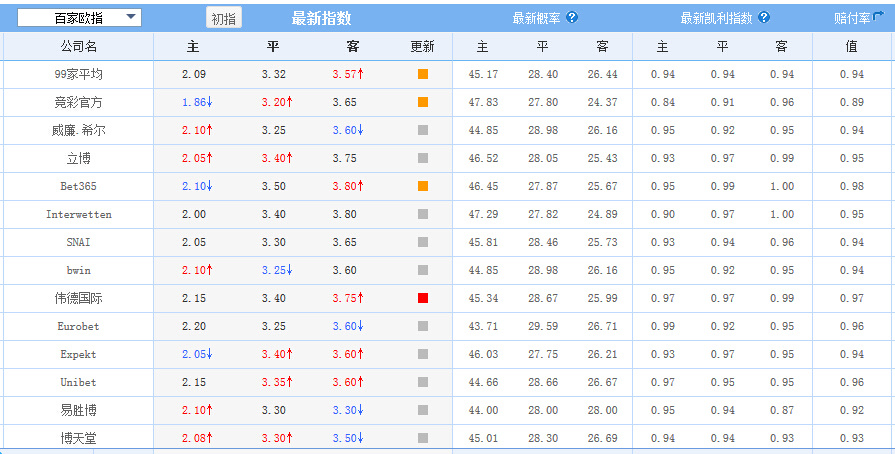Click the help icon next to 最新概率
Viewport: 895px width, 454px height.
(572, 17)
